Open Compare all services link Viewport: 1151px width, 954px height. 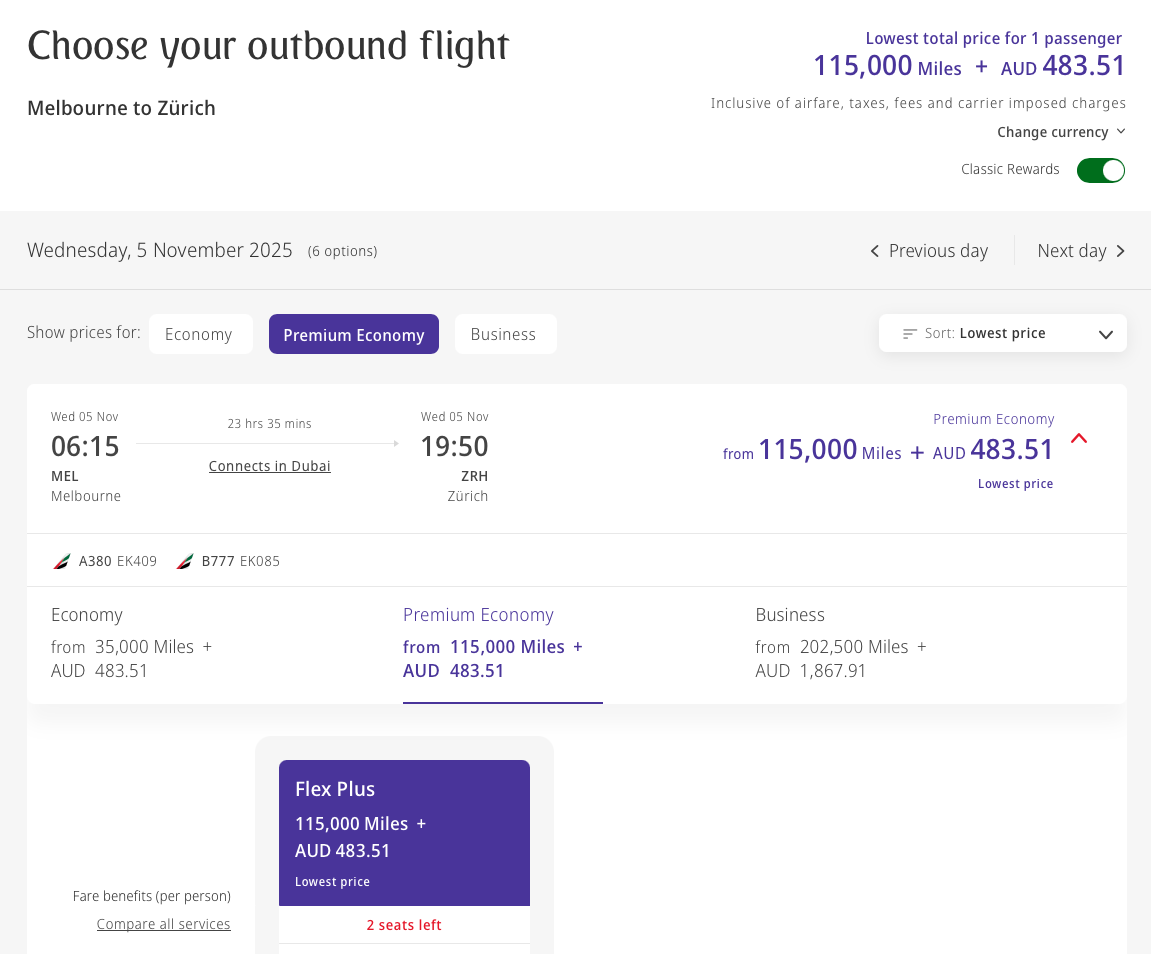point(164,924)
